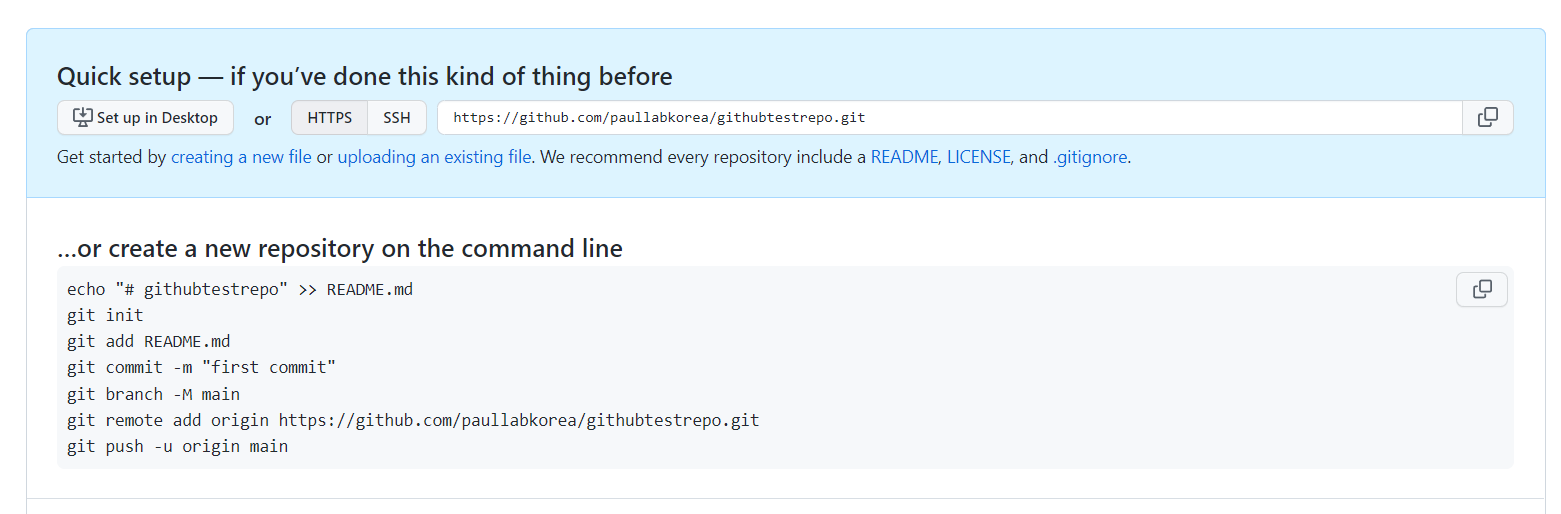Viewport: 1561px width, 514px height.
Task: Select the HTTPS protocol option
Action: tap(330, 117)
